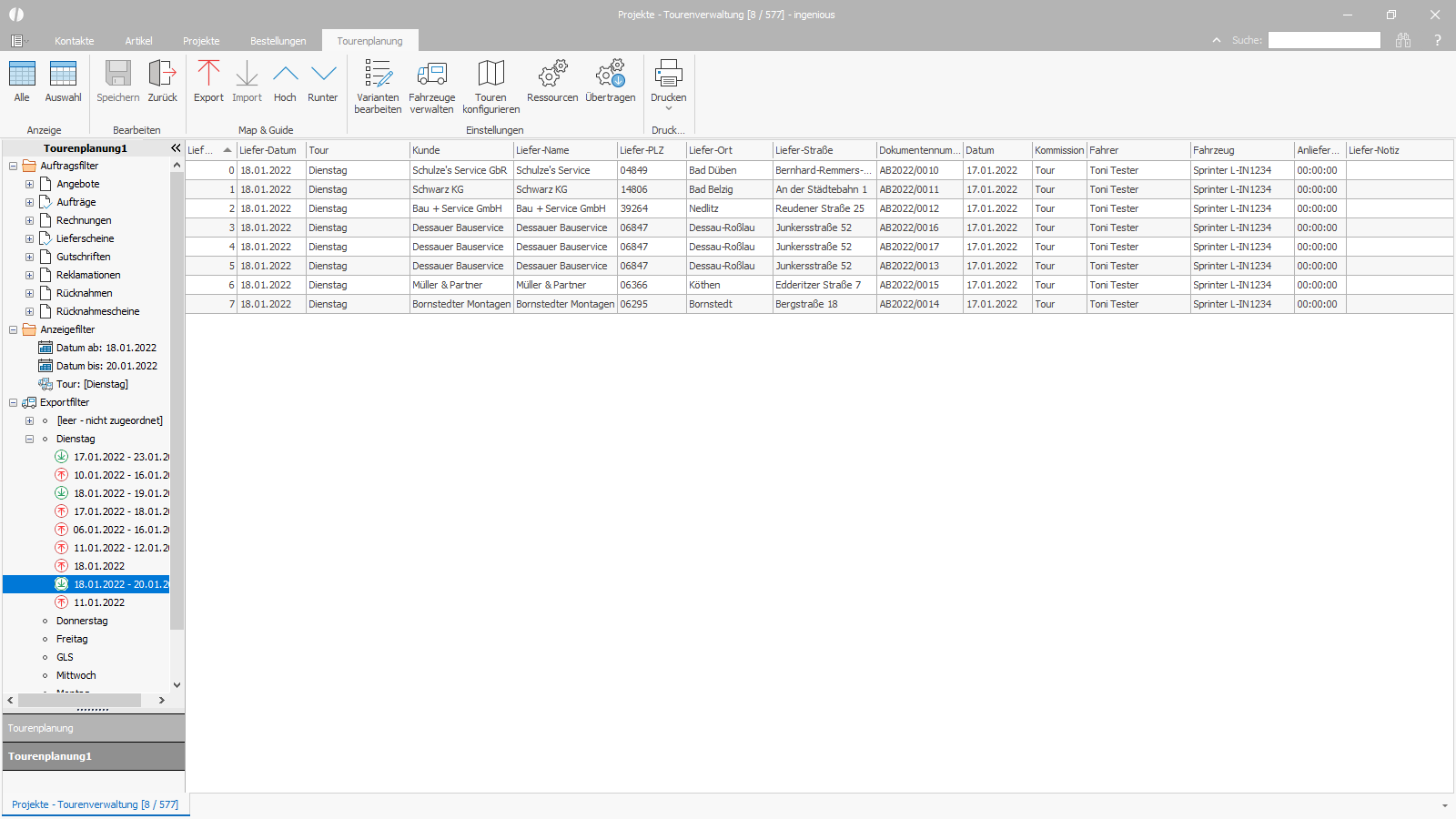This screenshot has width=1456, height=819.
Task: Move entry up with Hoch
Action: [x=285, y=81]
